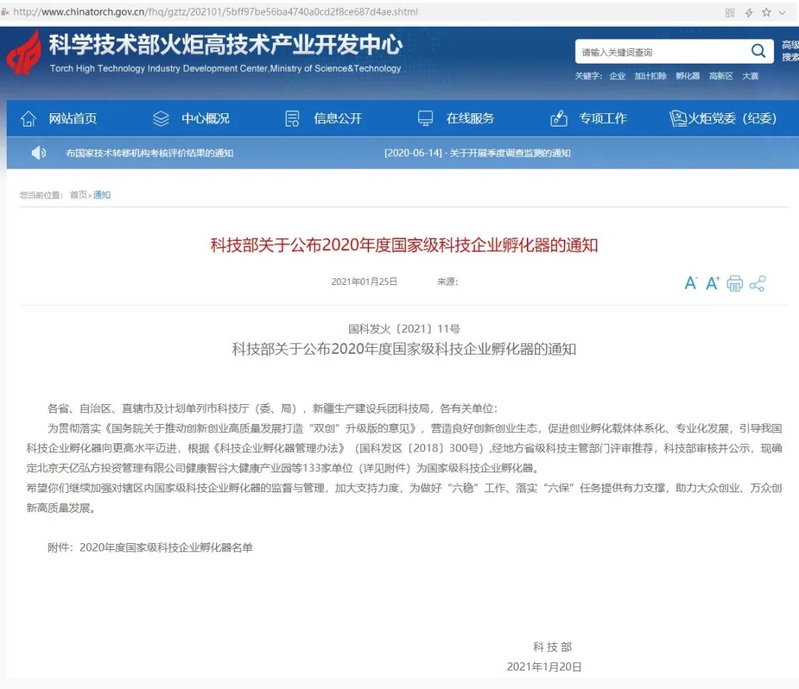Click the browser lightning bolt icon
This screenshot has height=689, width=799.
tap(749, 12)
